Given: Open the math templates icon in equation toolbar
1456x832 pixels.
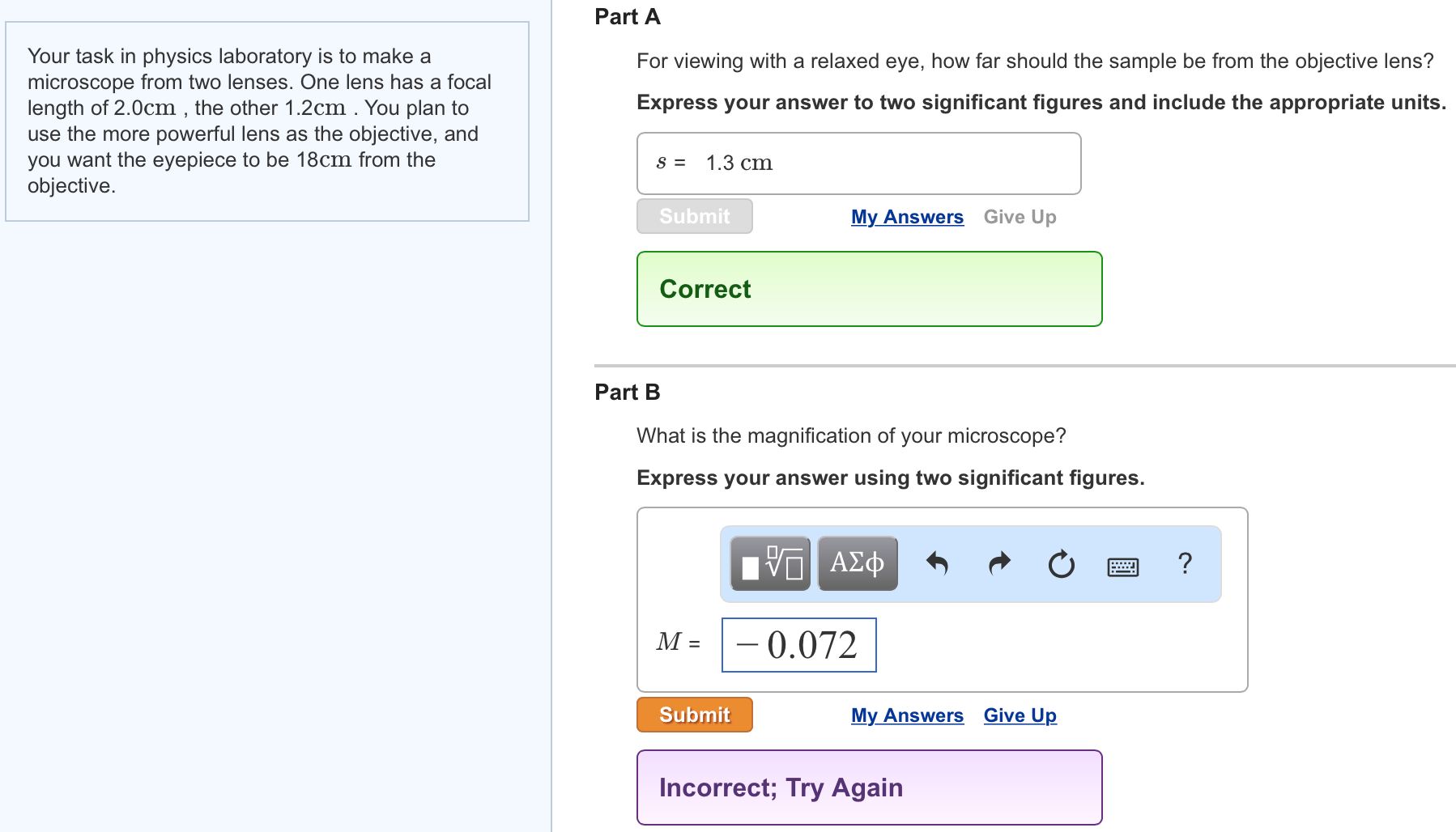Looking at the screenshot, I should (769, 563).
